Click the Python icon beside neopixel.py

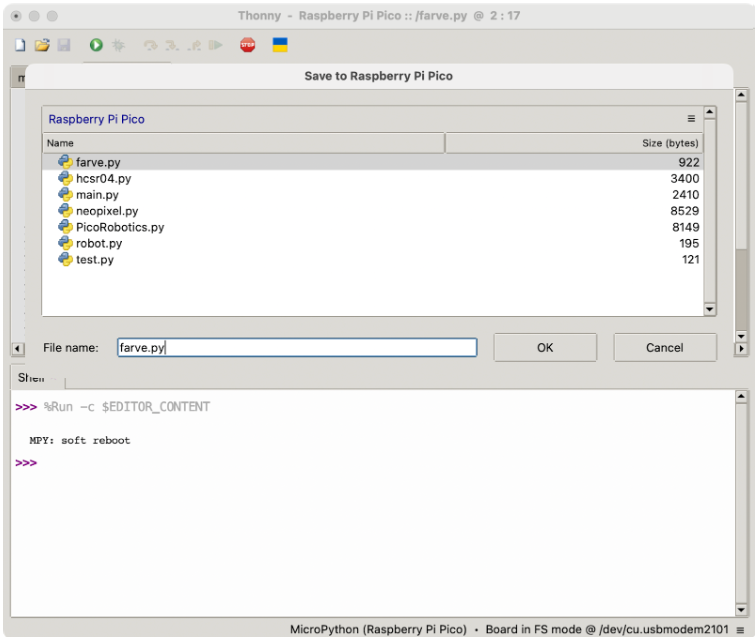(x=65, y=210)
